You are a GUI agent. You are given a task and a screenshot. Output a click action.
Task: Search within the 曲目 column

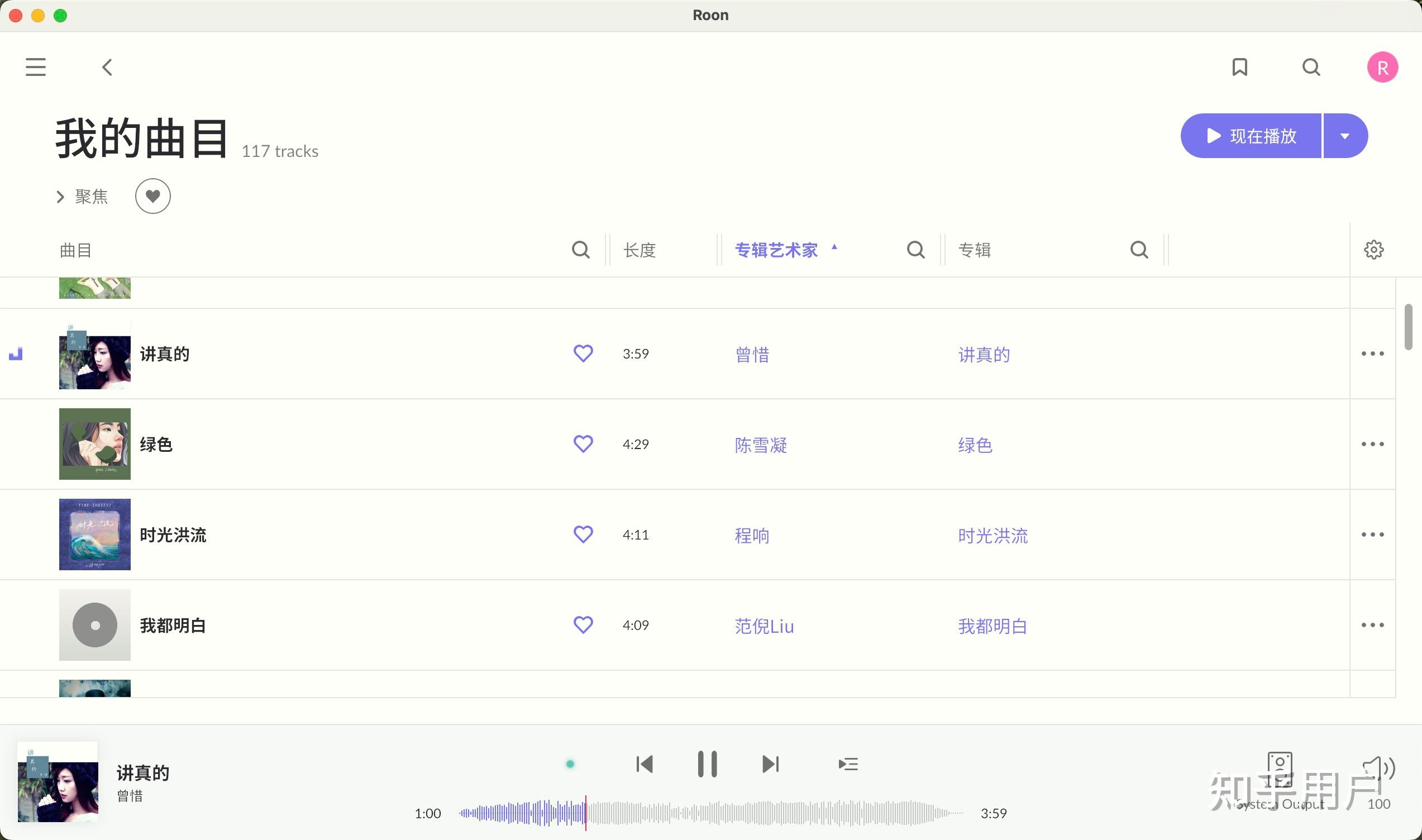tap(581, 249)
